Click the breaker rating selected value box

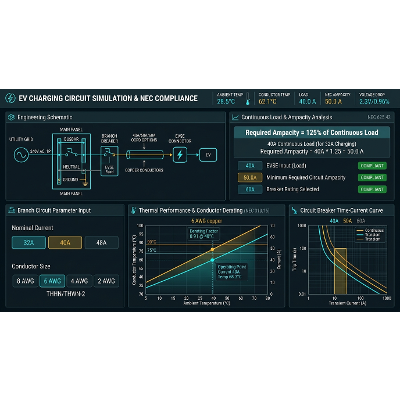tap(250, 189)
